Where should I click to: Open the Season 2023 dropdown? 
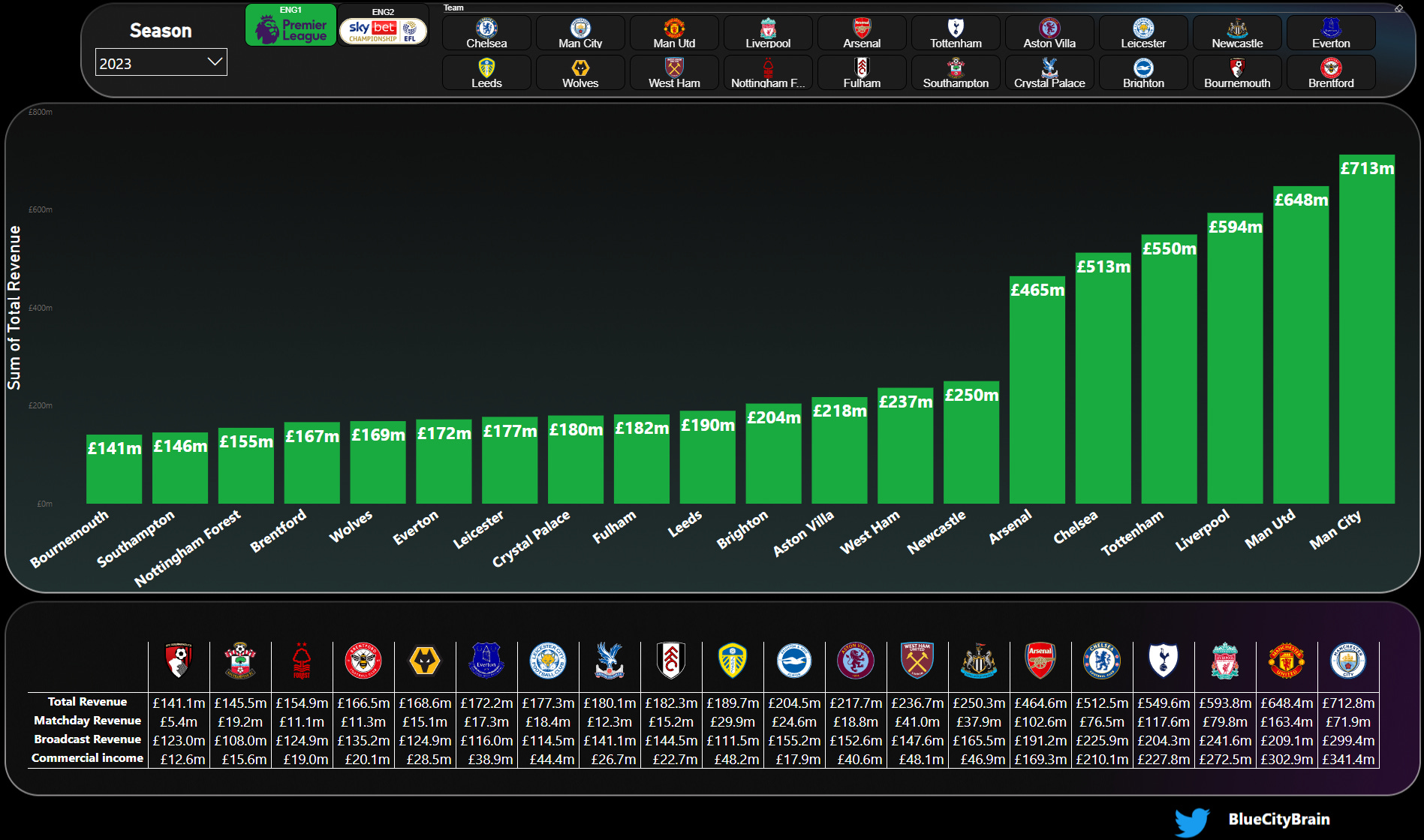tap(161, 63)
